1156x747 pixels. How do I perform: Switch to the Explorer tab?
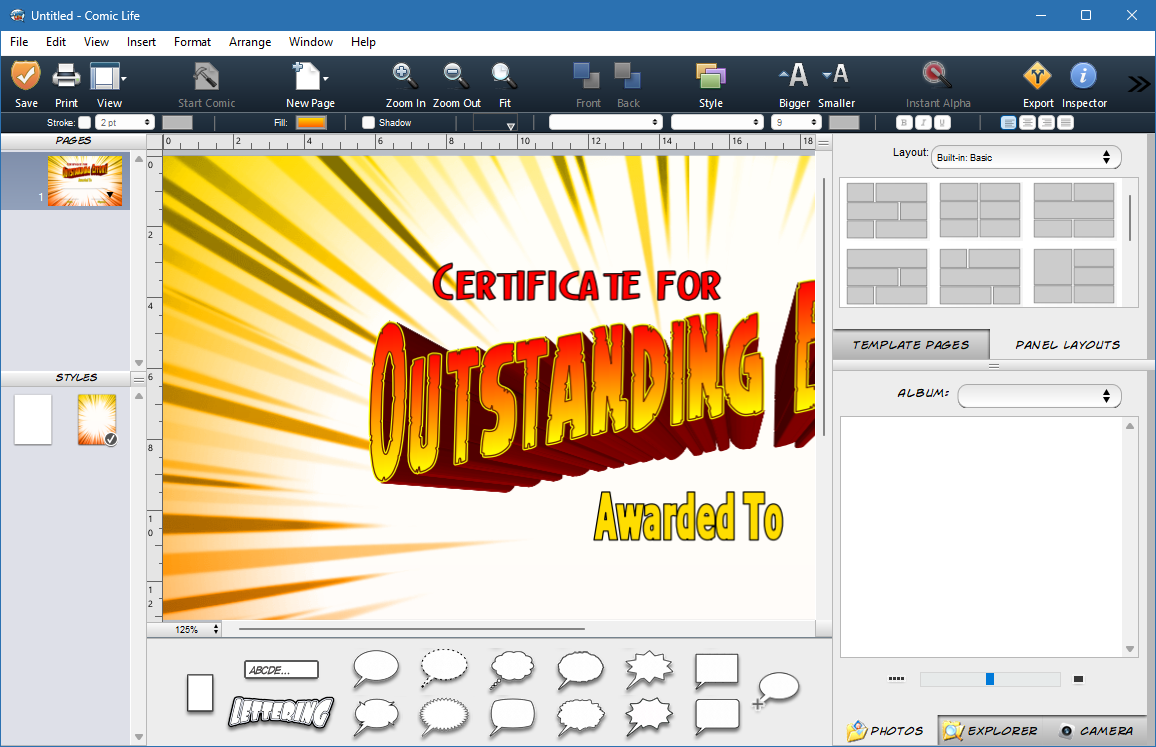(990, 731)
